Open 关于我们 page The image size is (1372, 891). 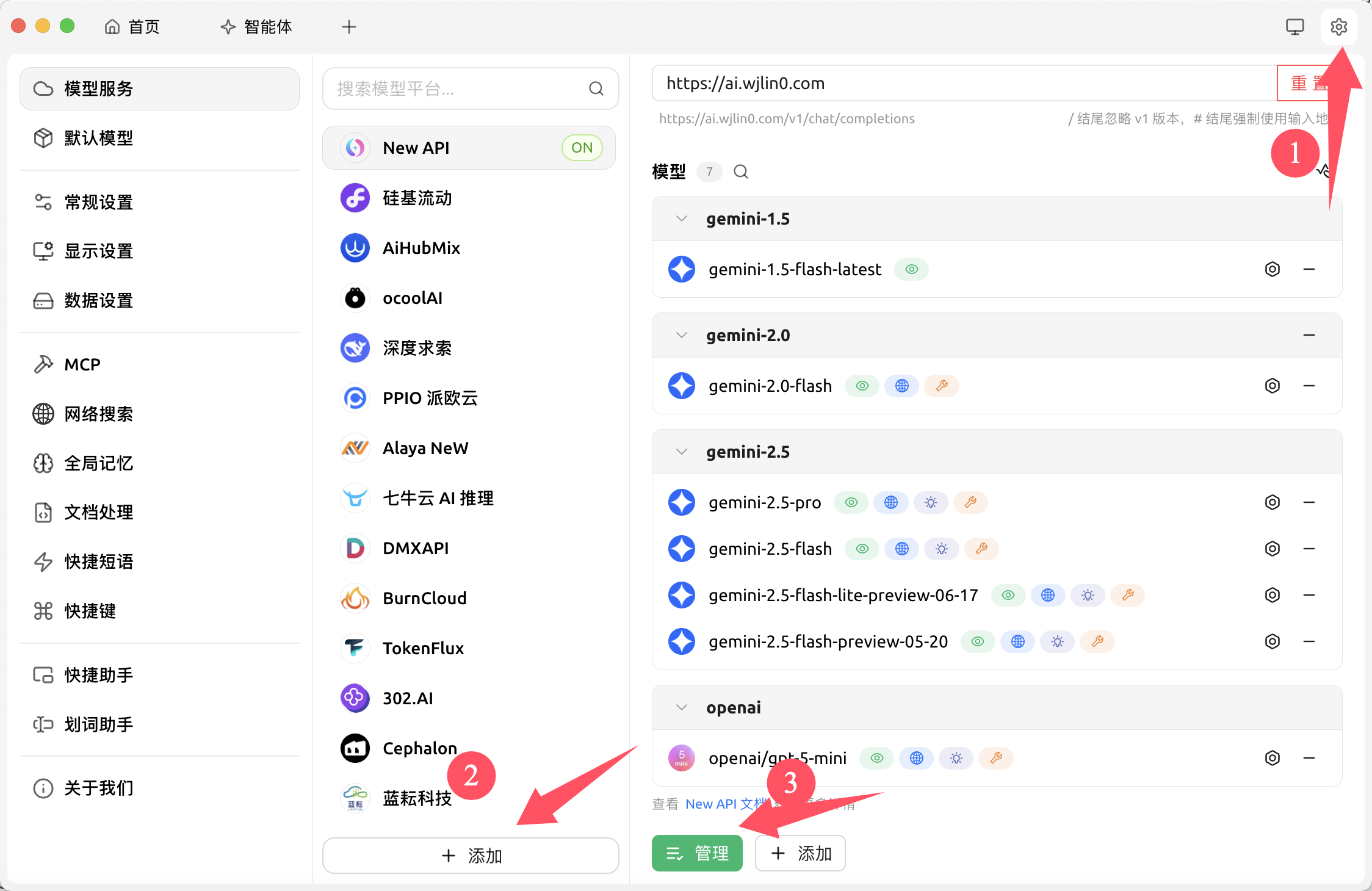[159, 788]
